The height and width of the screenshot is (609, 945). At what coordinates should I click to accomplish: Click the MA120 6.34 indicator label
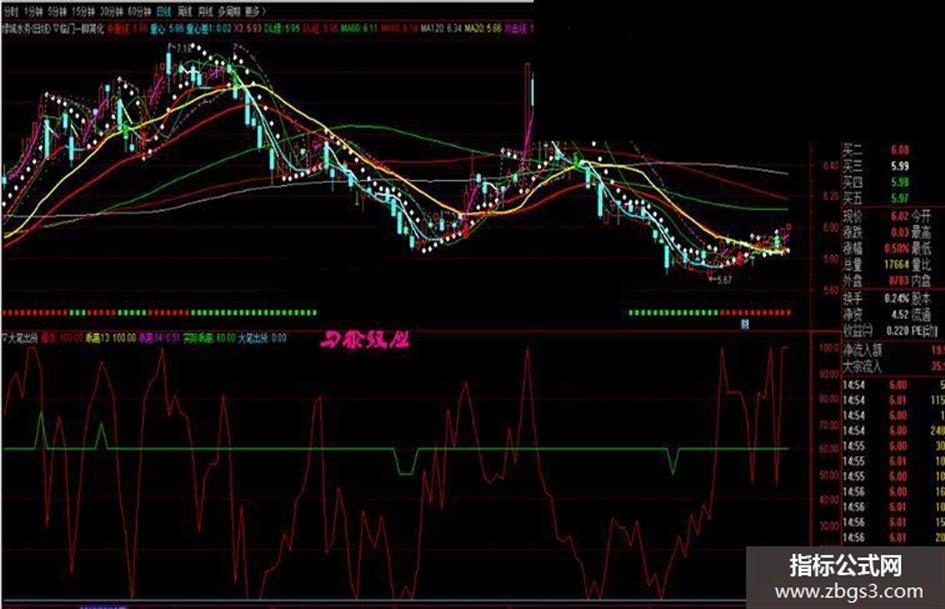coord(440,28)
